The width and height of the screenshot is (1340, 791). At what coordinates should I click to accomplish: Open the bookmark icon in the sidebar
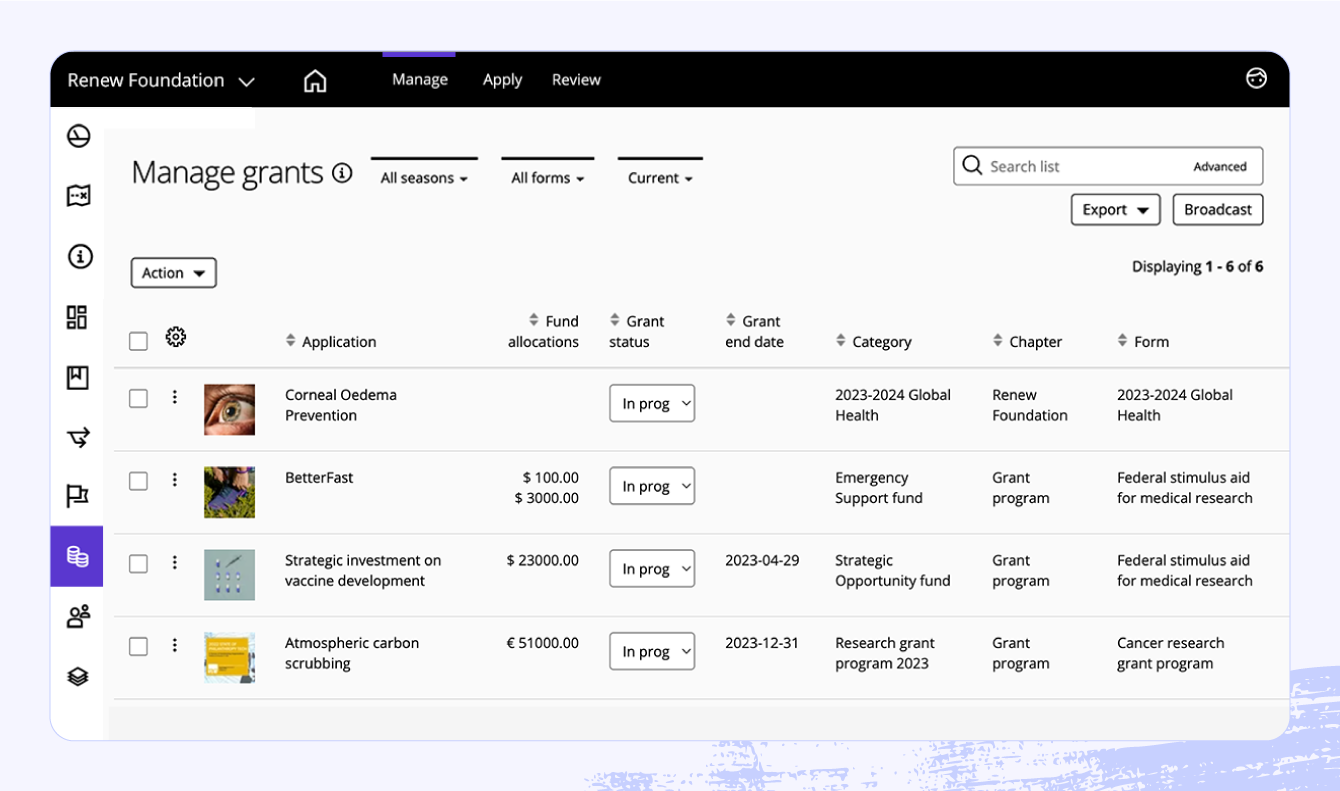point(77,377)
